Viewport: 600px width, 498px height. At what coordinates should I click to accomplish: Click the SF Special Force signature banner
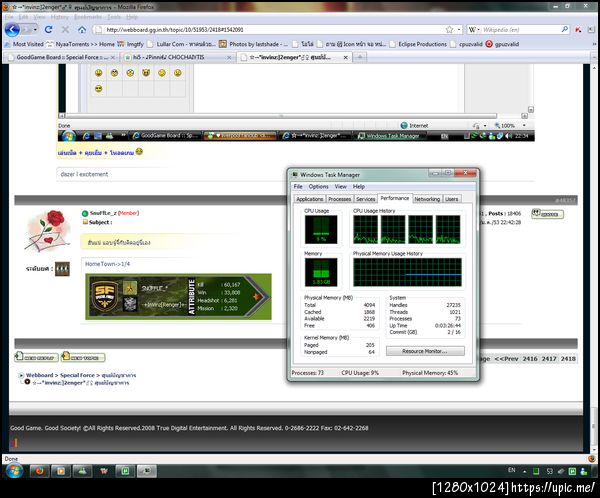(178, 297)
